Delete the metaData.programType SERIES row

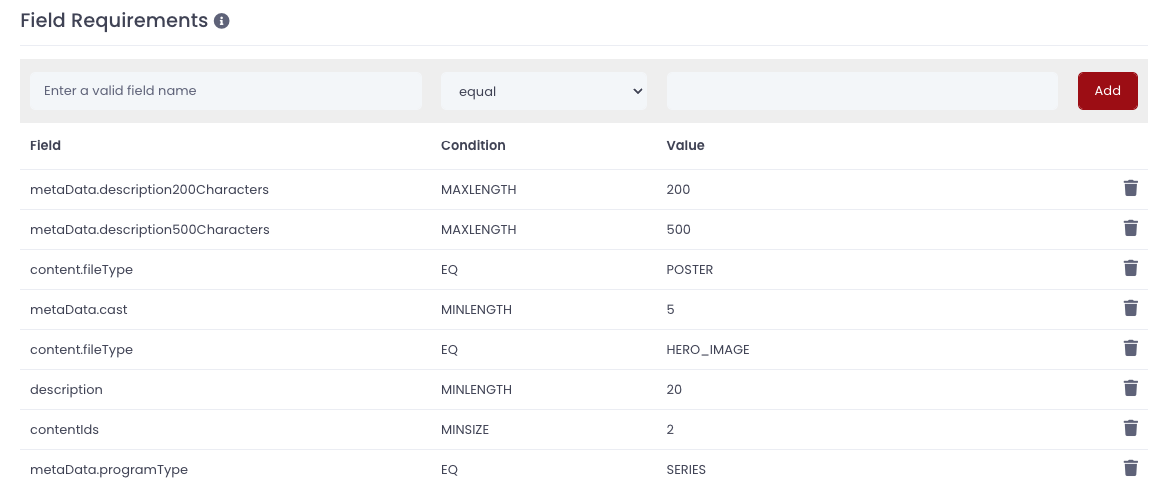click(x=1131, y=468)
